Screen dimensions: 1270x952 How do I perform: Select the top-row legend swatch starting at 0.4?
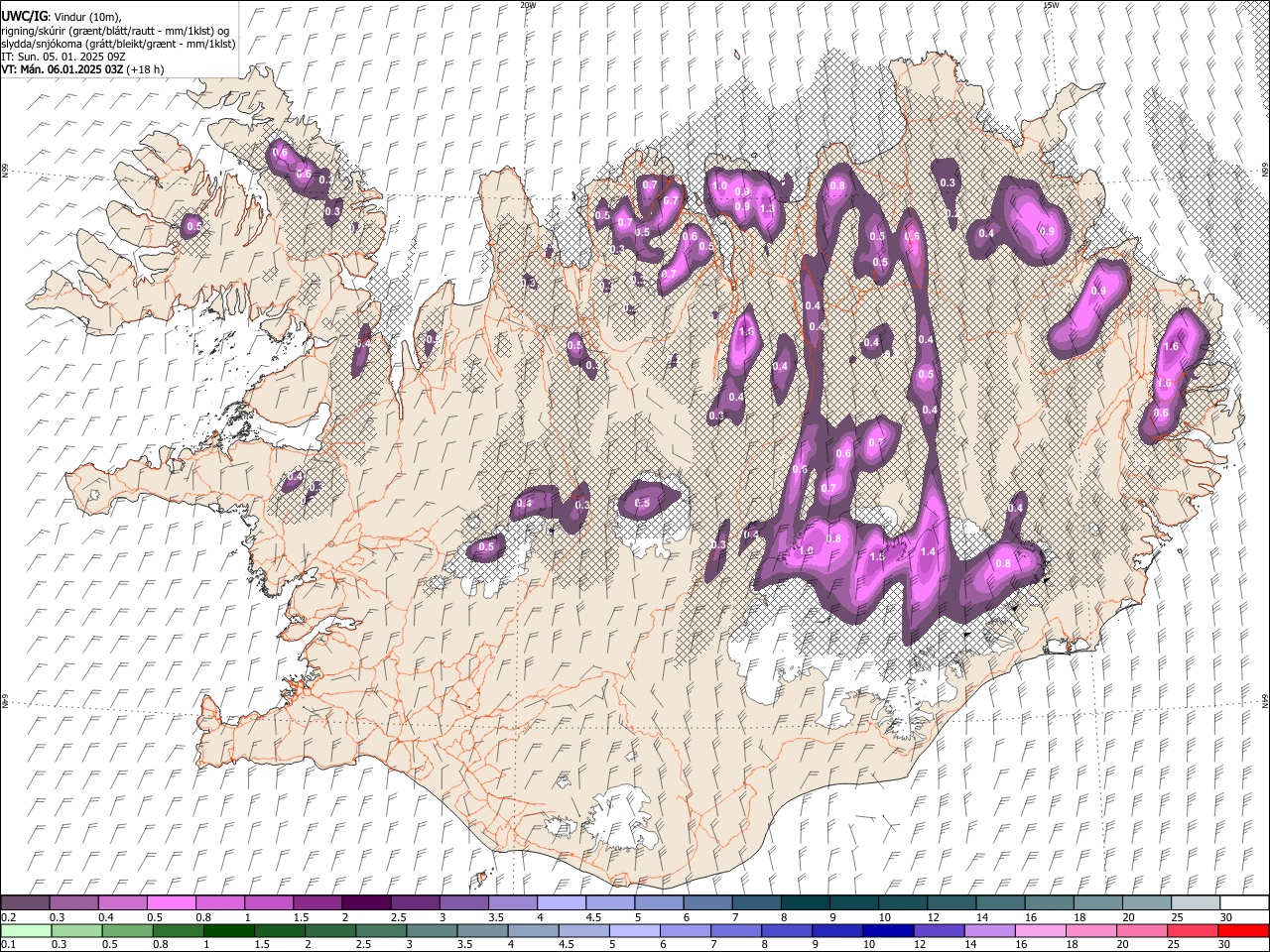[122, 902]
